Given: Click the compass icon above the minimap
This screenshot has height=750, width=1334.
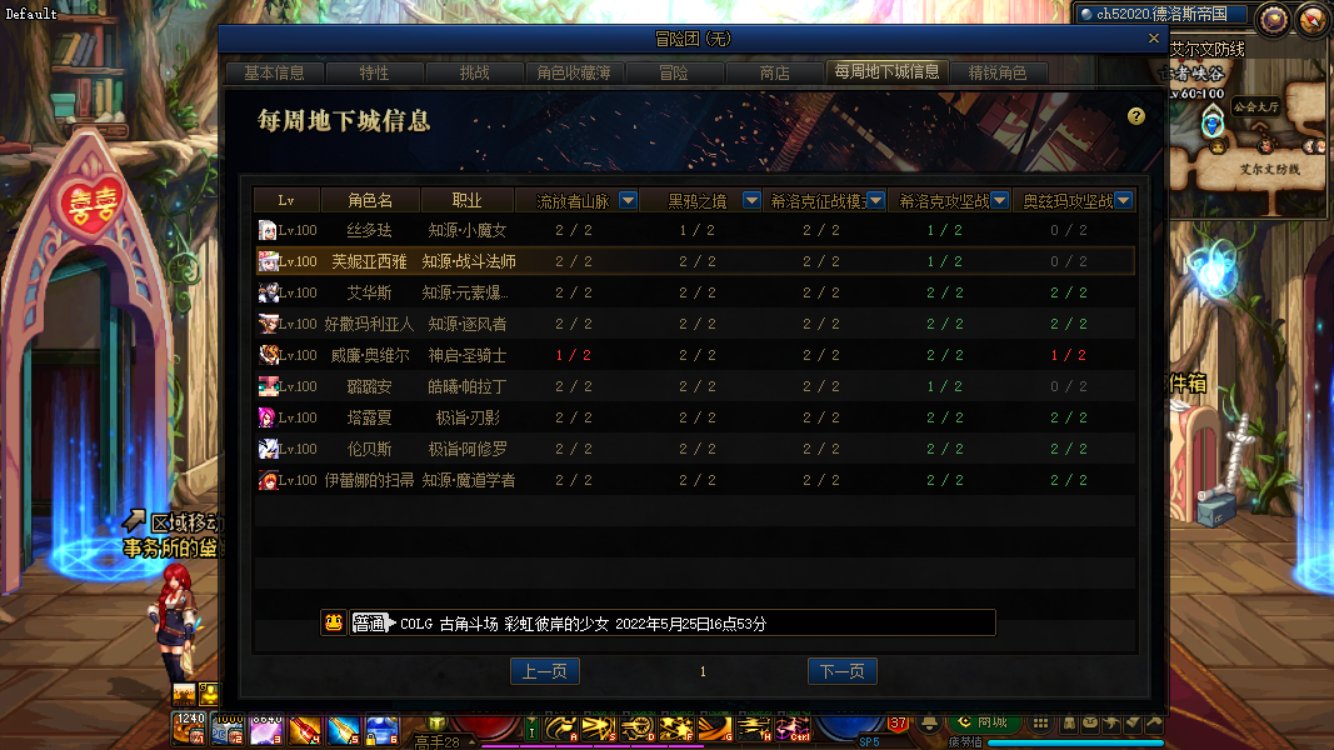Looking at the screenshot, I should tap(1312, 19).
